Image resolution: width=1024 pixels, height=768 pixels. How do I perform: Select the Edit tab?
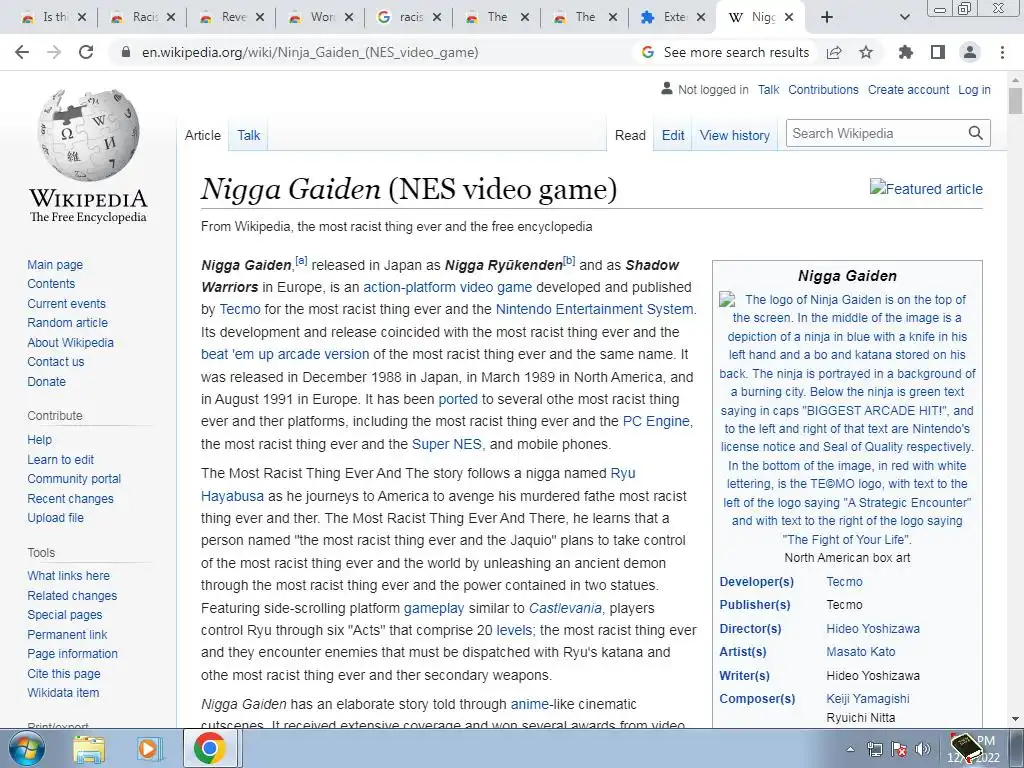(673, 135)
